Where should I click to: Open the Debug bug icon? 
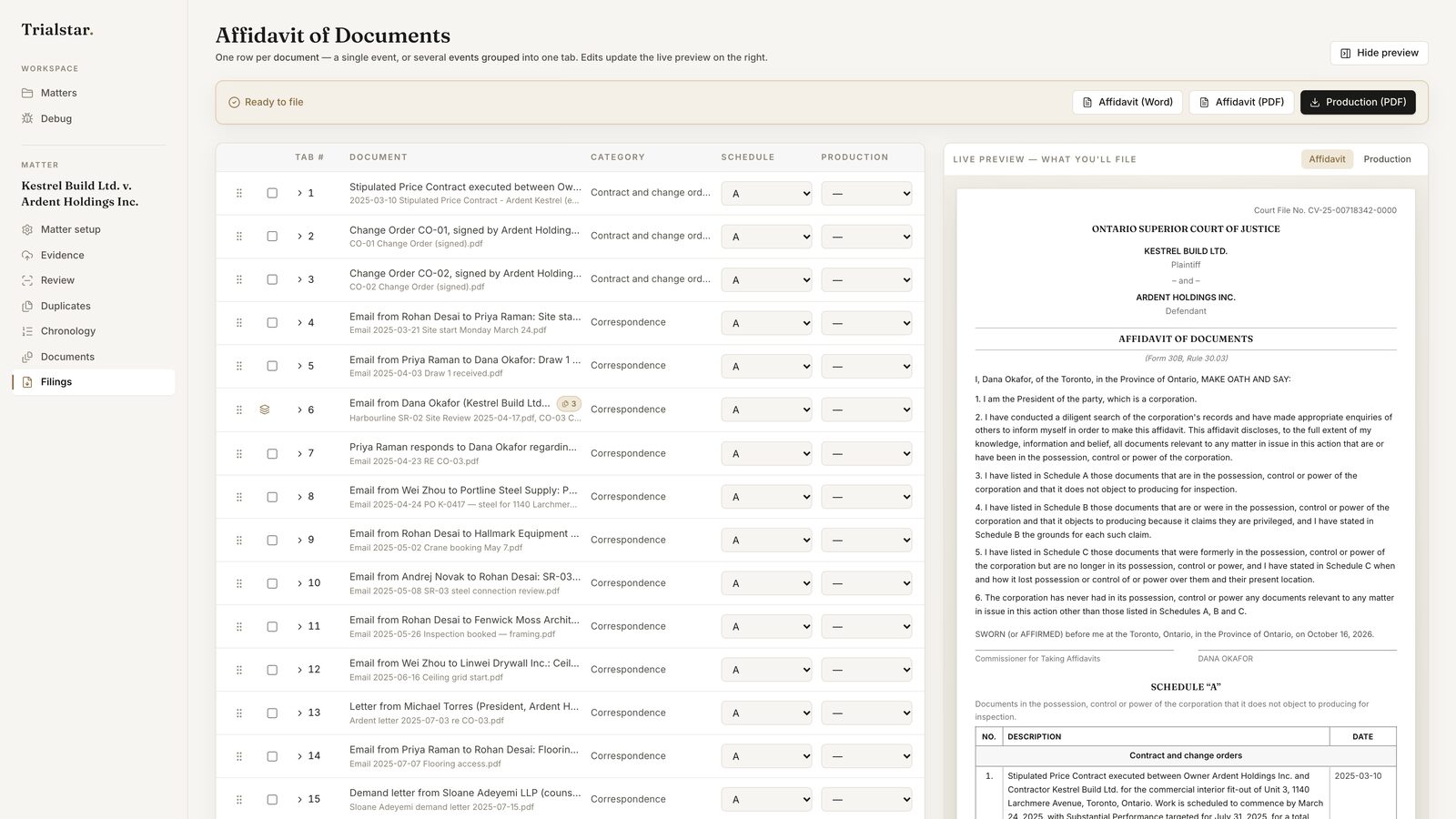[x=27, y=118]
